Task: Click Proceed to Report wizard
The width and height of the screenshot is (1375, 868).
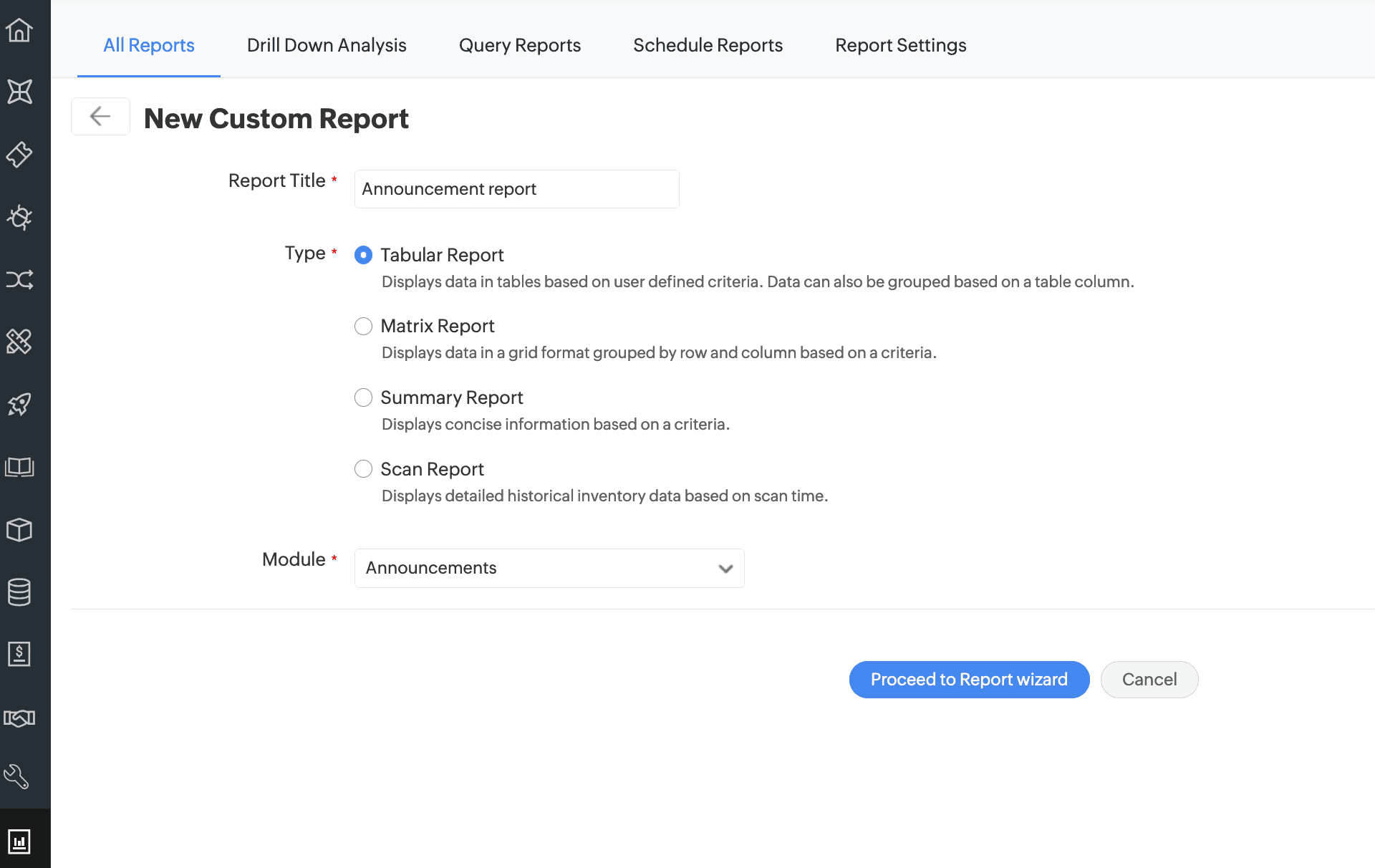Action: point(969,679)
